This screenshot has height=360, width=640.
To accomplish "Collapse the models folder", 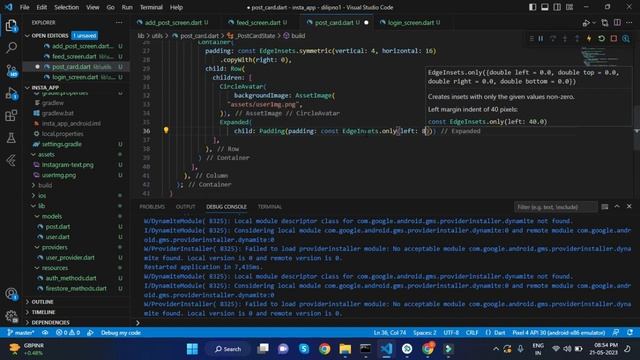I will 51,216.
